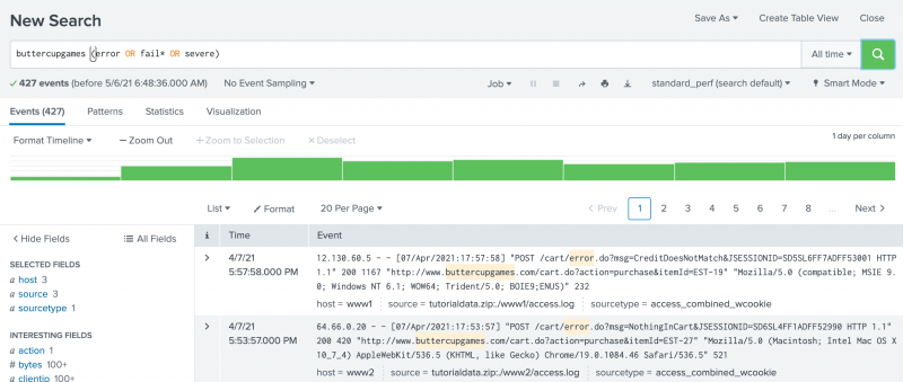The width and height of the screenshot is (904, 382).
Task: Click host = www2 field value
Action: coord(360,373)
